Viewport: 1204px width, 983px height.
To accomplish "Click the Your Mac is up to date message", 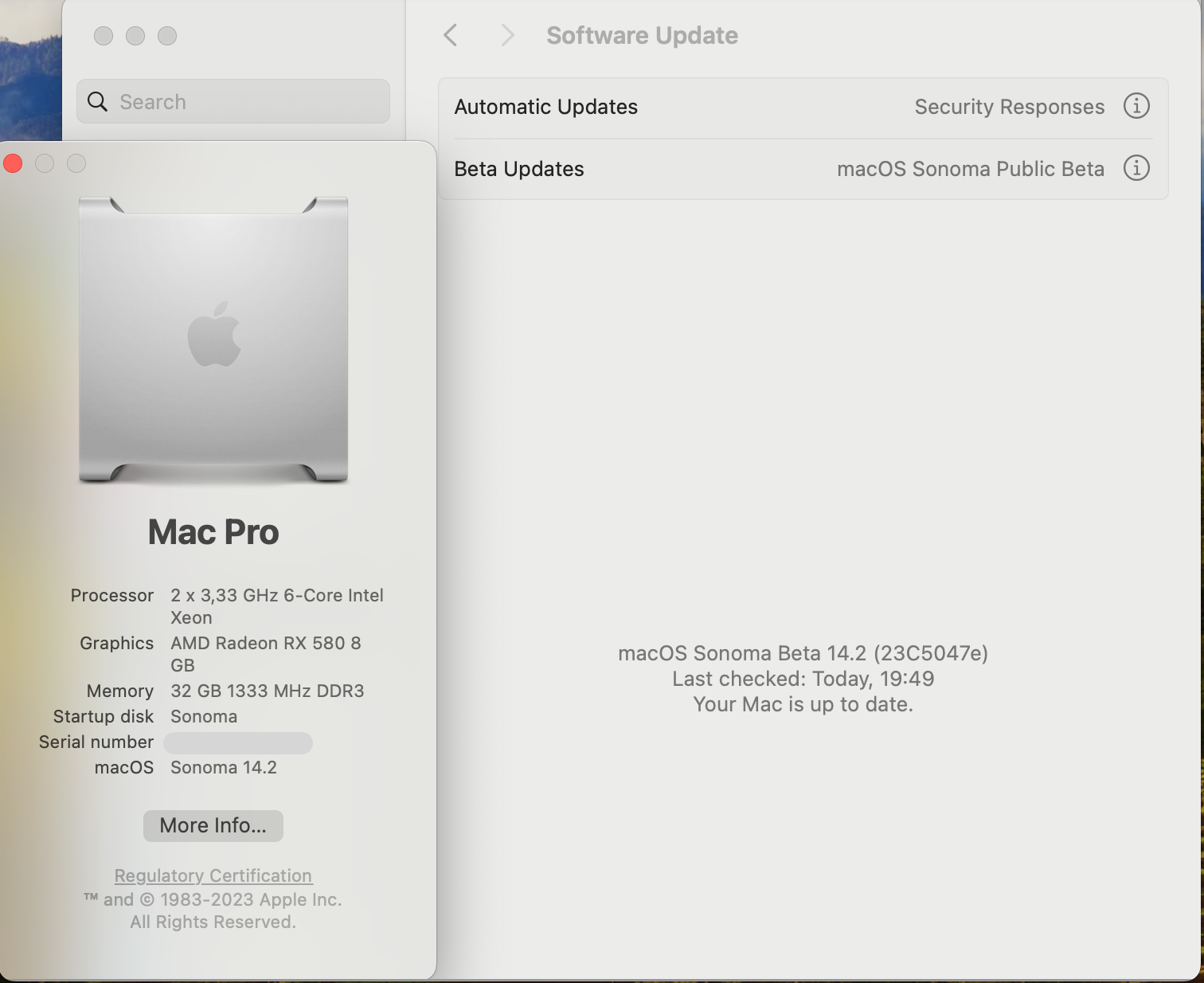I will pos(803,704).
